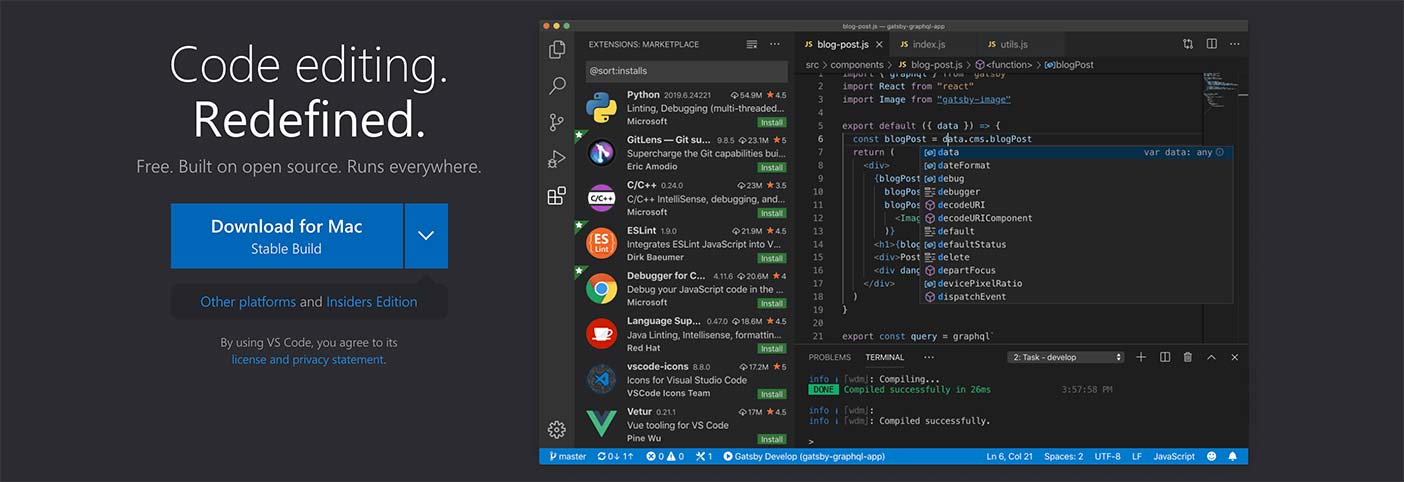Click the info icon beside var data: any
This screenshot has width=1404, height=482.
(x=1222, y=153)
